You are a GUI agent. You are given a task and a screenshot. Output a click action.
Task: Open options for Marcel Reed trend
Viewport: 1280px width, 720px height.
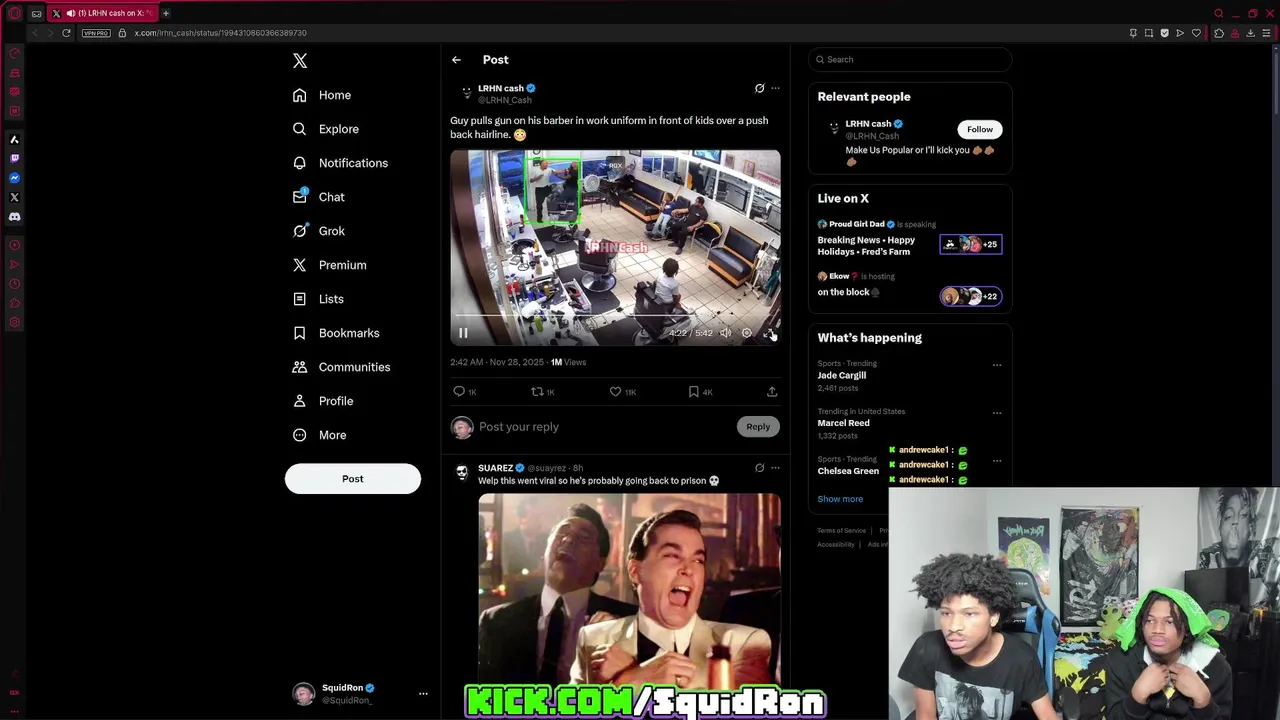click(997, 413)
